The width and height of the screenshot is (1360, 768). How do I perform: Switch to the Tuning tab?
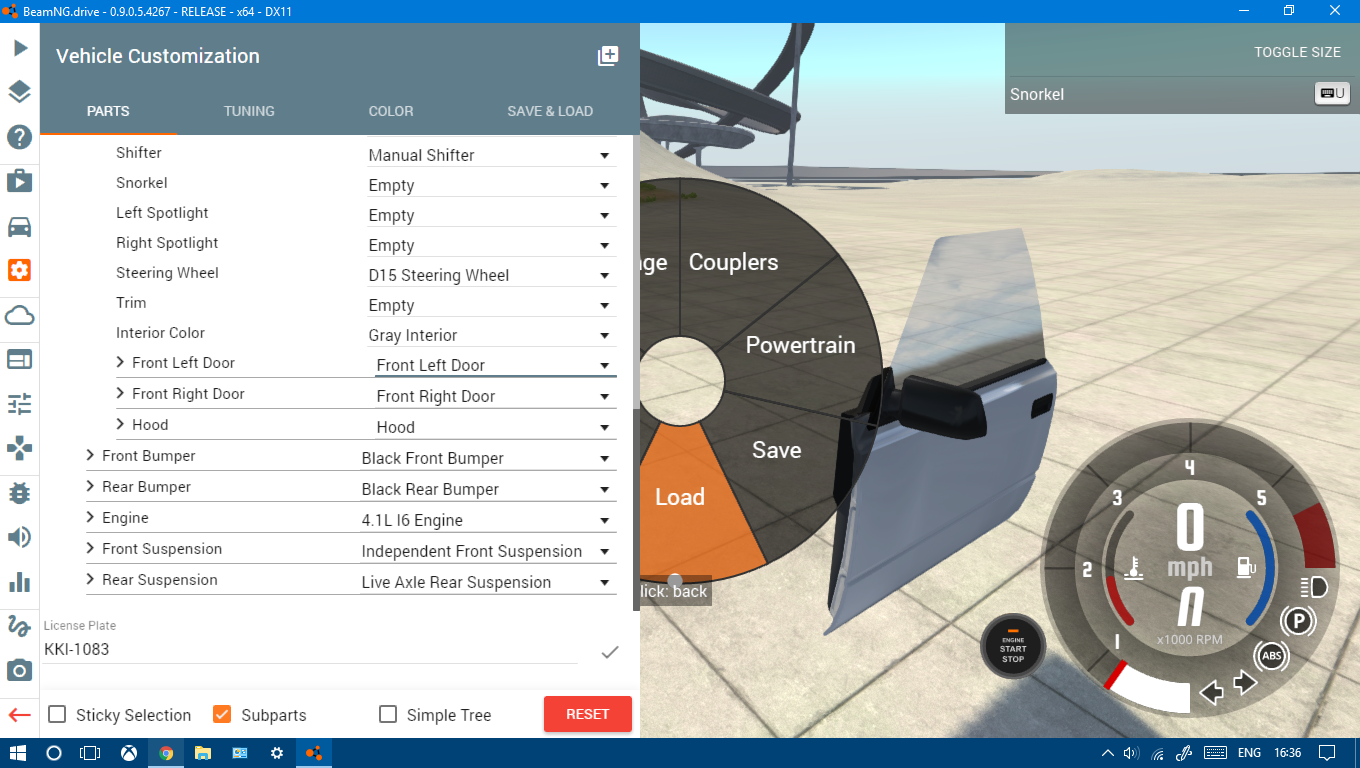click(249, 111)
